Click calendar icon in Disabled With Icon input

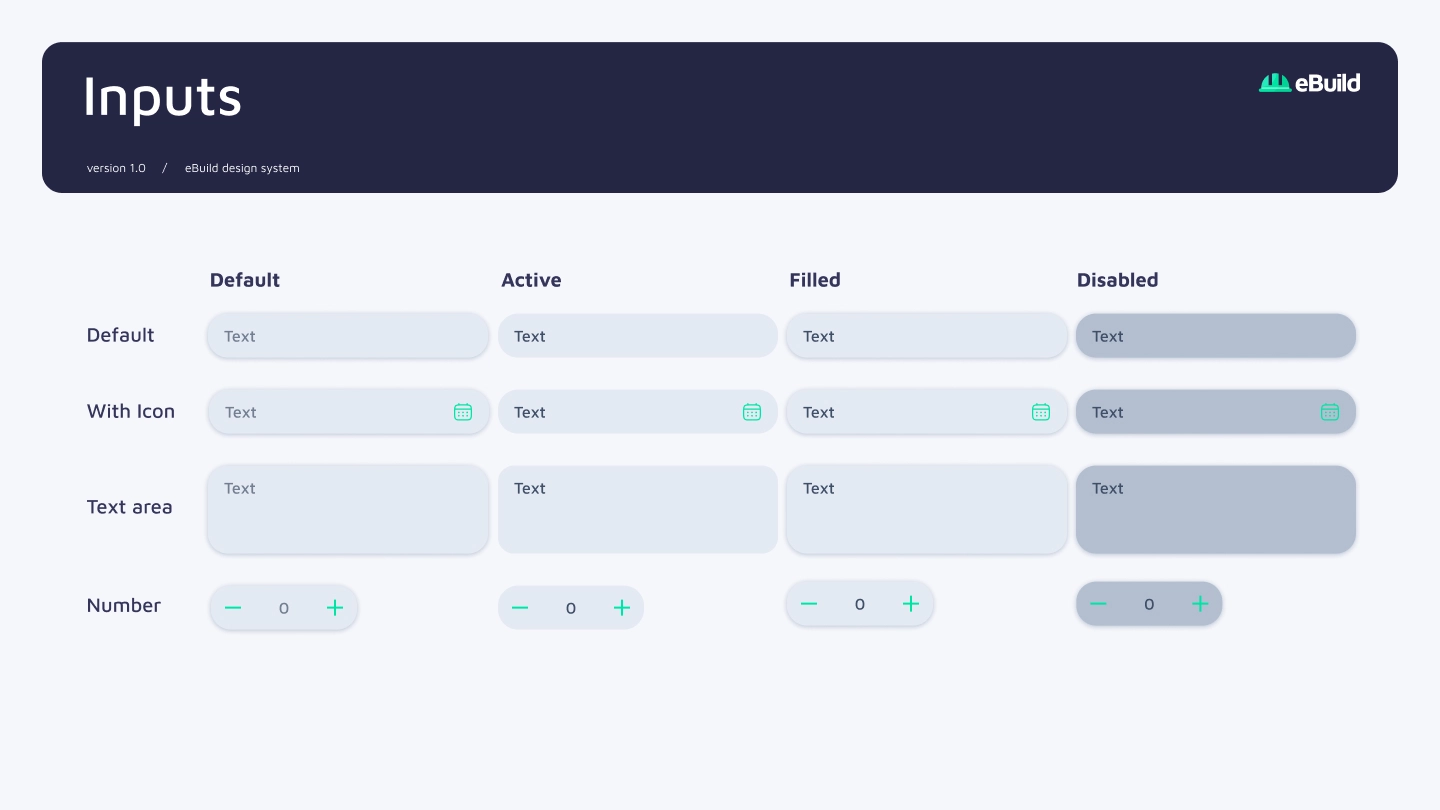(x=1330, y=412)
